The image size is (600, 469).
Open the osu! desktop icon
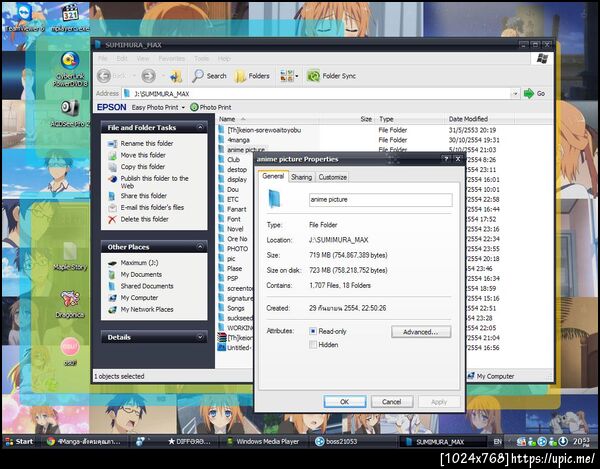(70, 351)
